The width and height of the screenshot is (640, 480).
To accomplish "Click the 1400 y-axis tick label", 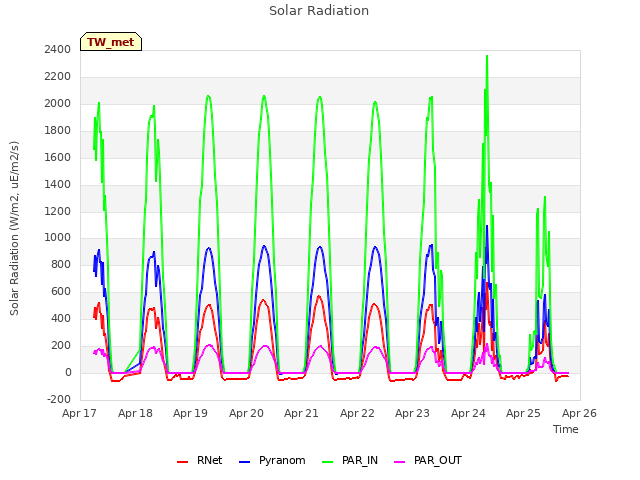I will [58, 184].
